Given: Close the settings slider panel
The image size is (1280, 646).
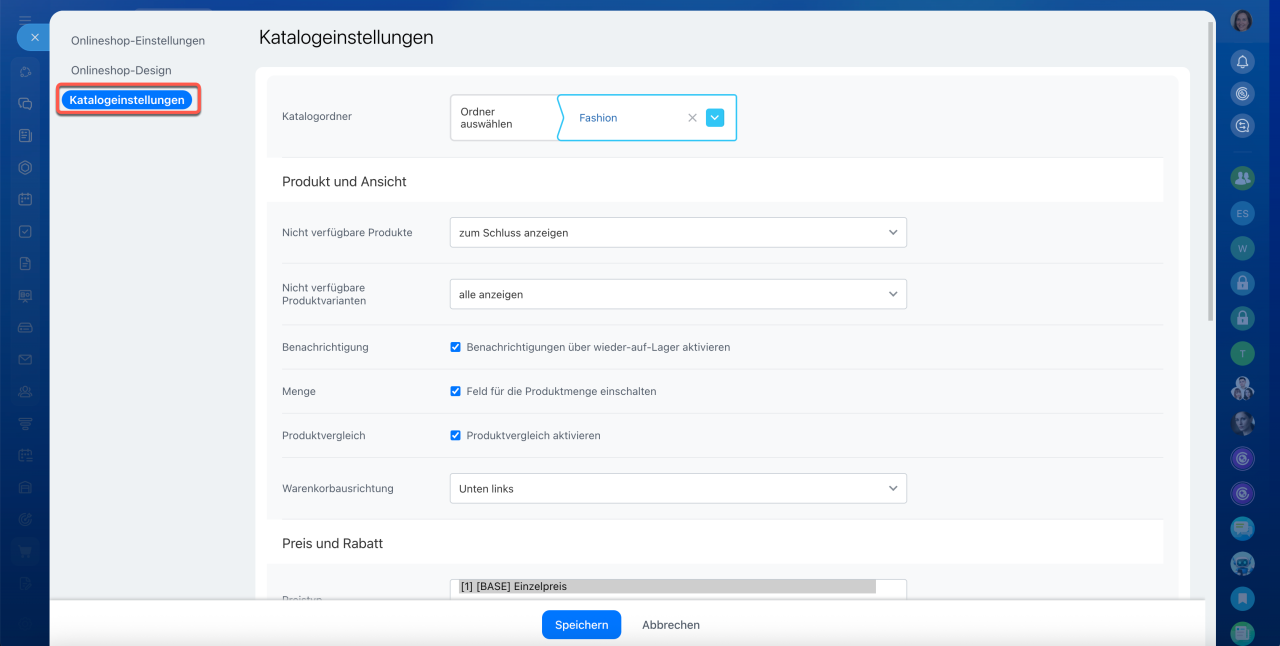Looking at the screenshot, I should [34, 37].
